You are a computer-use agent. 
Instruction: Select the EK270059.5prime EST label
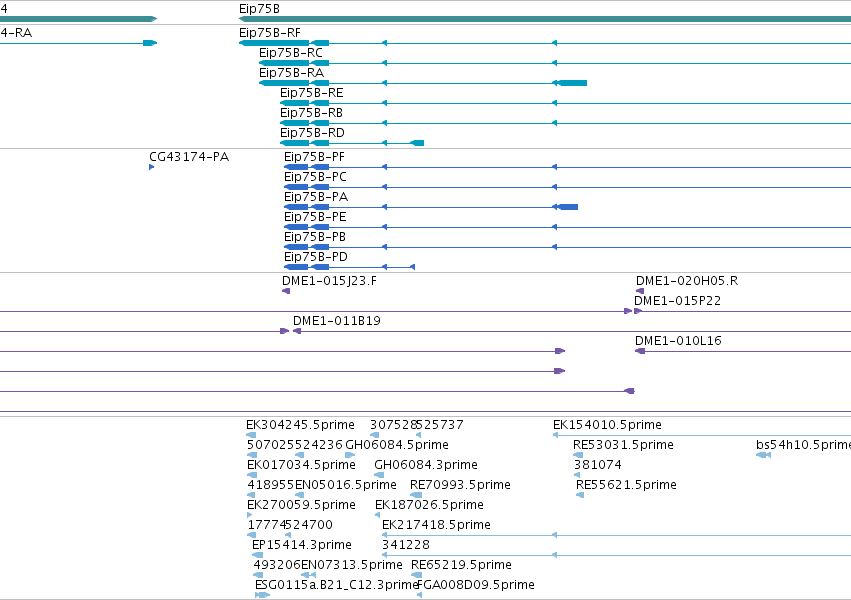[x=301, y=505]
